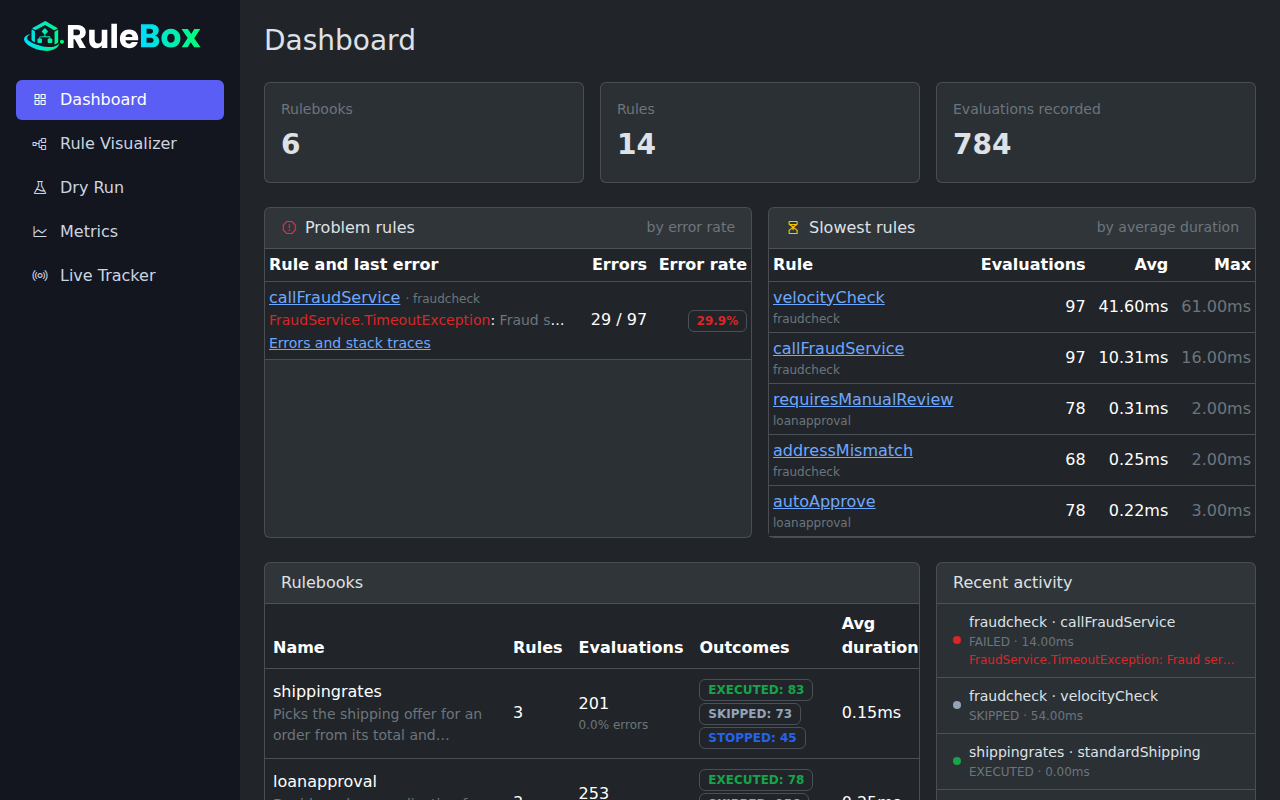Open the requiresManualReview rule link
This screenshot has height=800, width=1280.
click(863, 400)
